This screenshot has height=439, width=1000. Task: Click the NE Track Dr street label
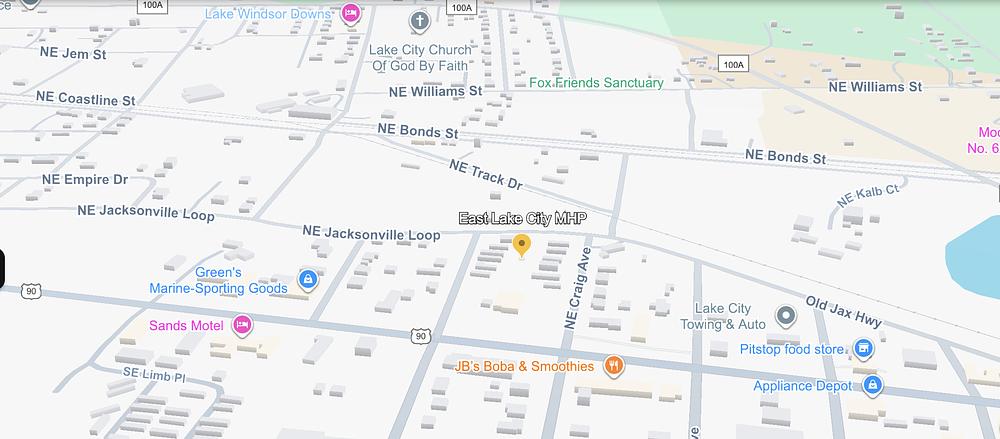485,175
